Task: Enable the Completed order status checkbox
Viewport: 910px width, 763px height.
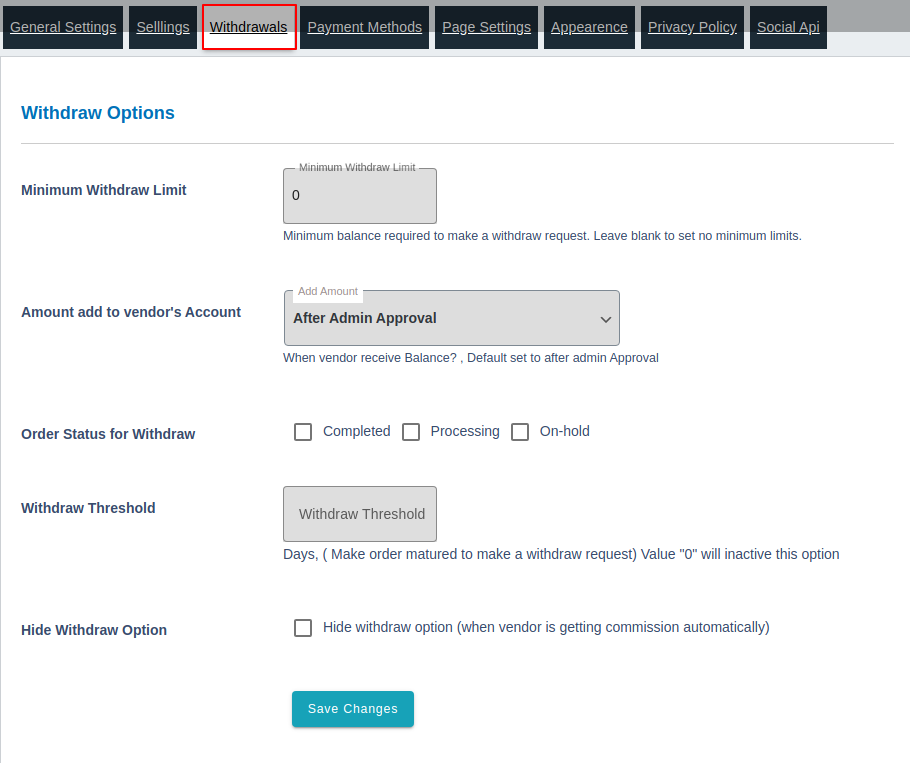Action: [x=303, y=431]
